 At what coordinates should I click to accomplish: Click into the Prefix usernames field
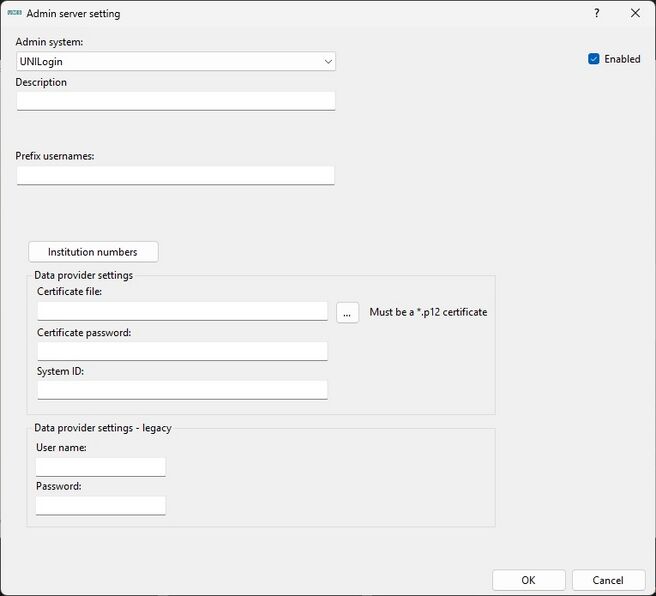pyautogui.click(x=175, y=175)
